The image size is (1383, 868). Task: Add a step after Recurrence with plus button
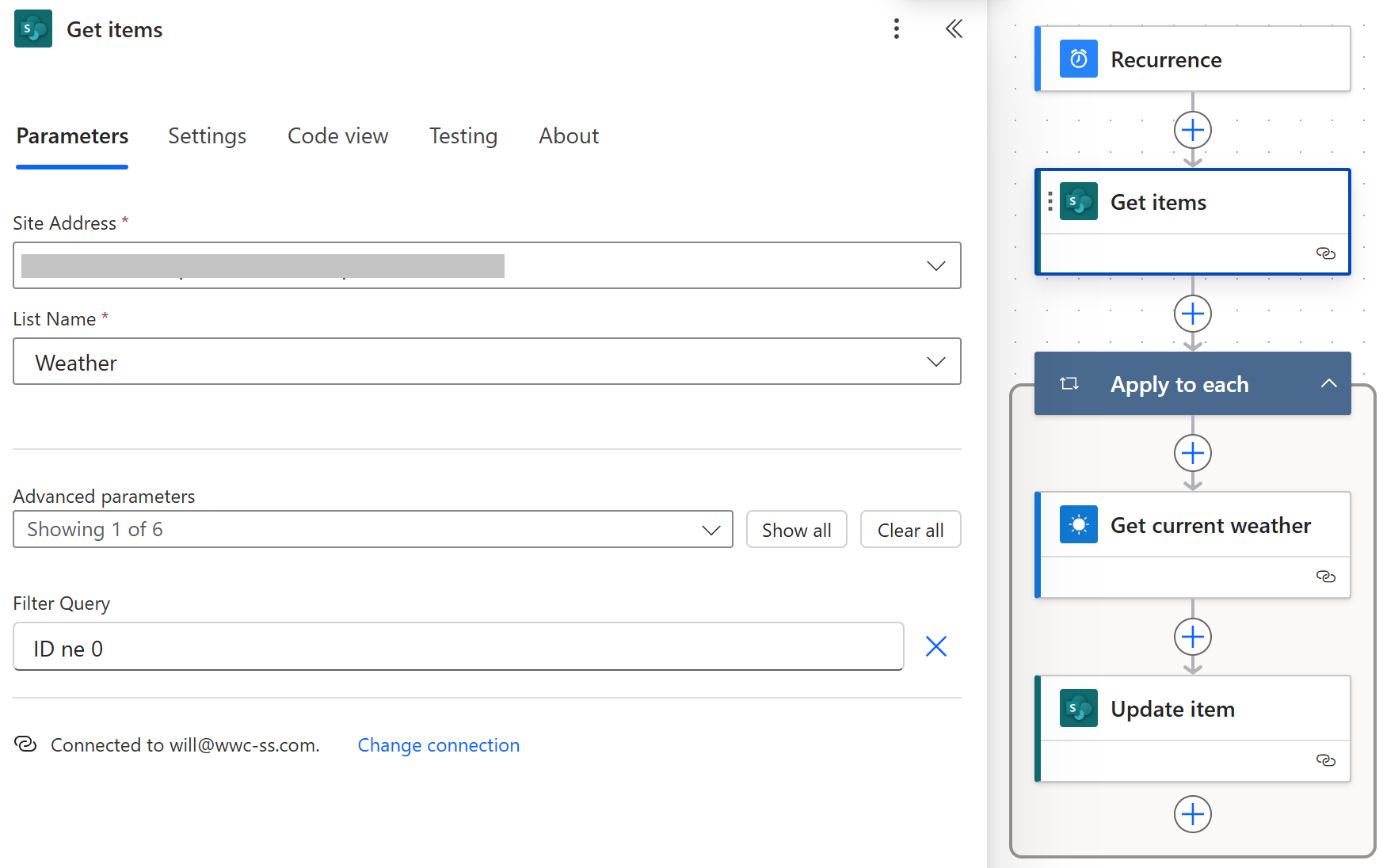pyautogui.click(x=1193, y=130)
